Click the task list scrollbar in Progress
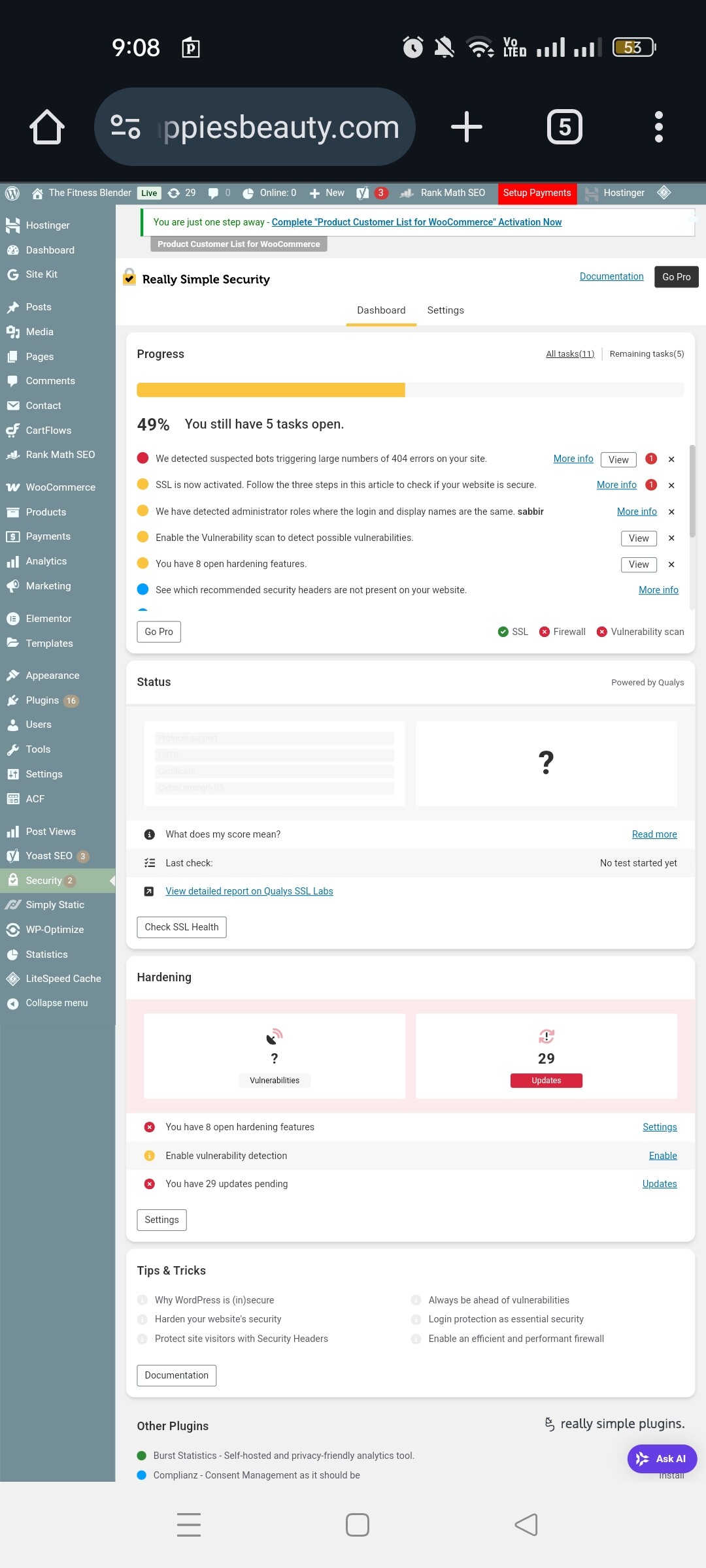 (x=692, y=491)
